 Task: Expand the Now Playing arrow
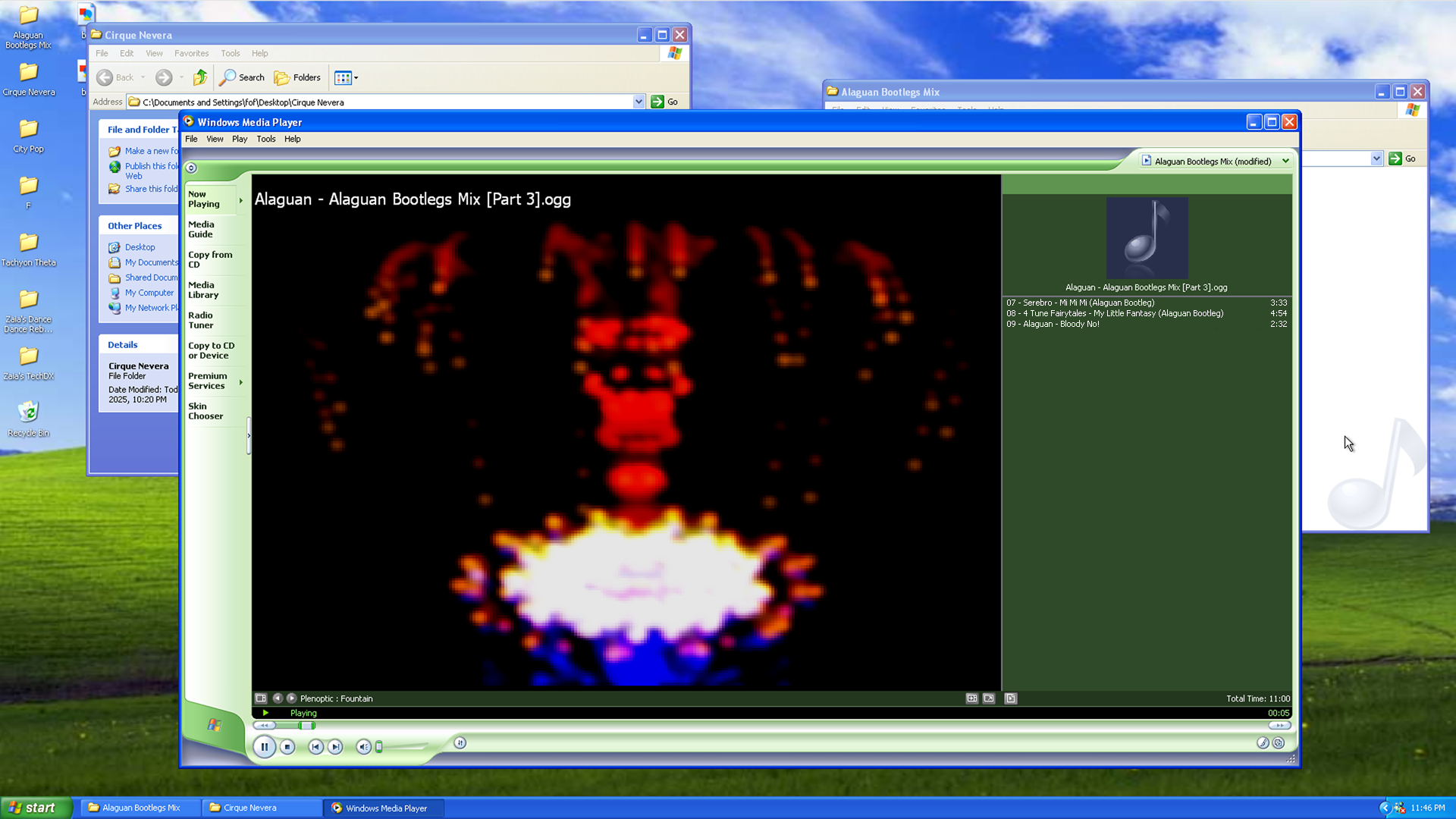click(x=240, y=200)
